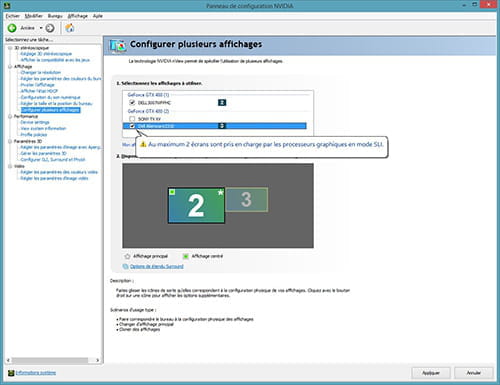The height and width of the screenshot is (385, 500).
Task: Open the Fichier menu
Action: 13,16
